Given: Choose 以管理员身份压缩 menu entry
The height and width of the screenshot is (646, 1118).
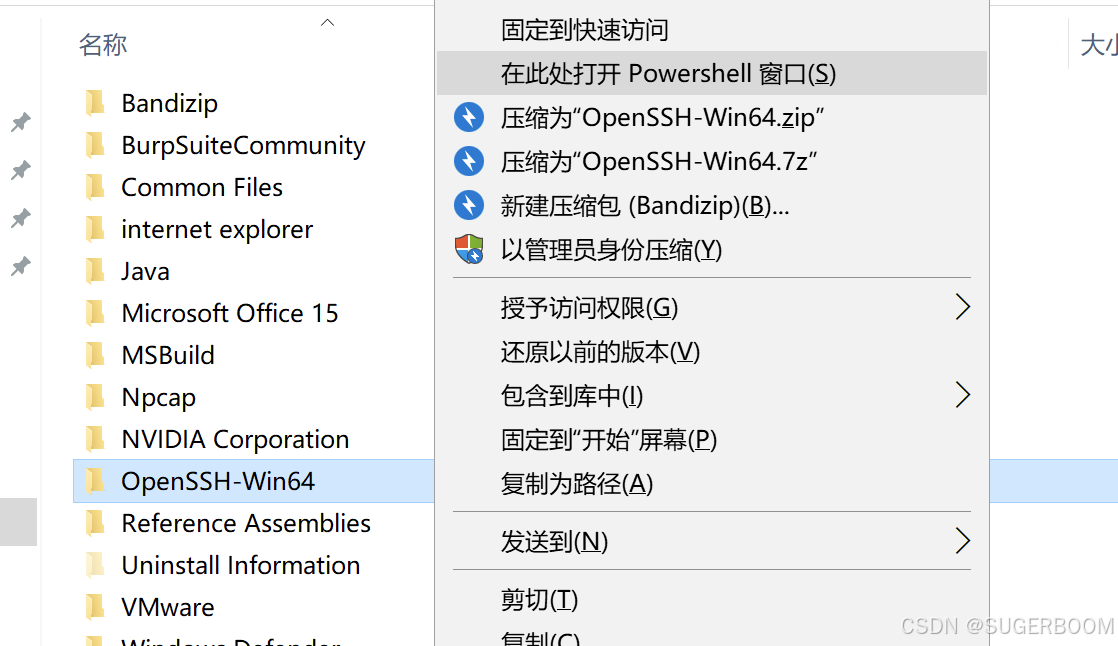Looking at the screenshot, I should pos(712,250).
